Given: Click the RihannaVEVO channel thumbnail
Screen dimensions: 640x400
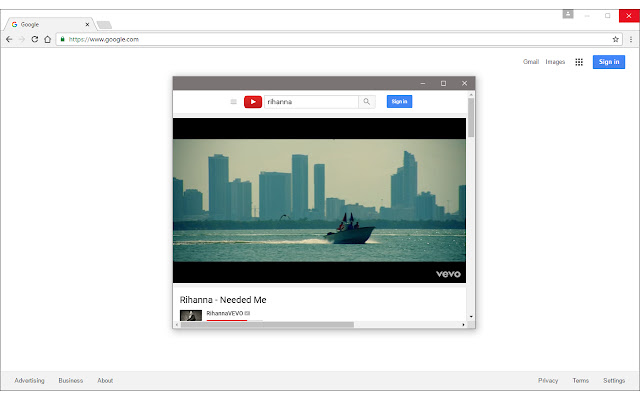Looking at the screenshot, I should click(x=191, y=316).
